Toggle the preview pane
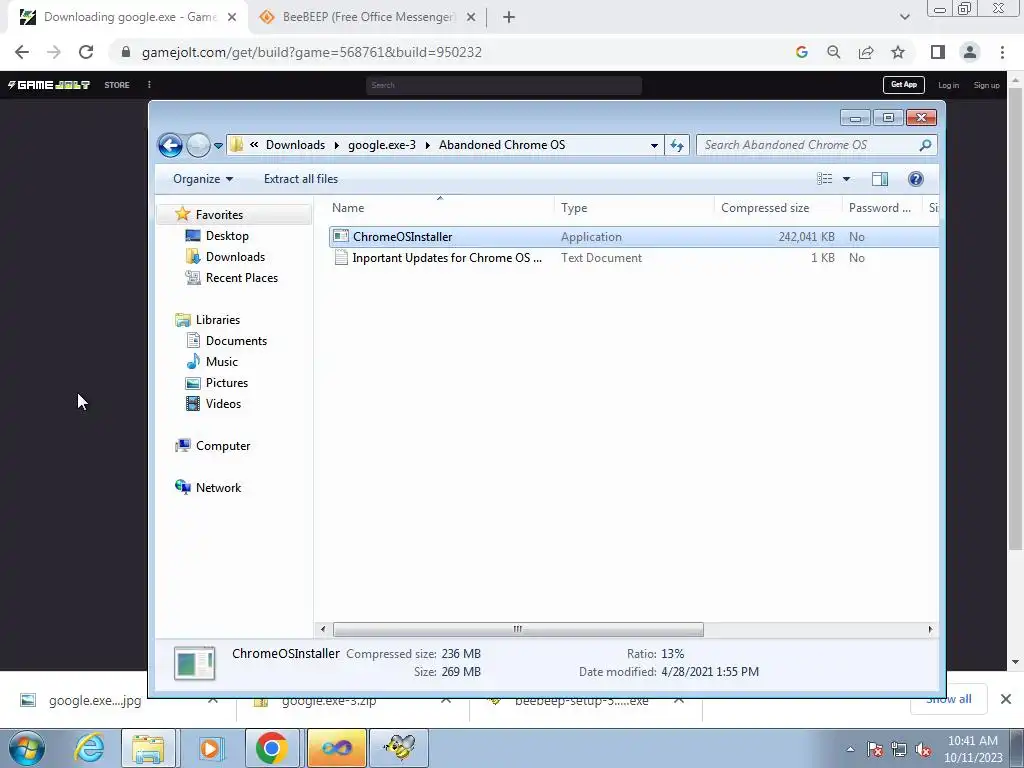1024x768 pixels. 880,179
